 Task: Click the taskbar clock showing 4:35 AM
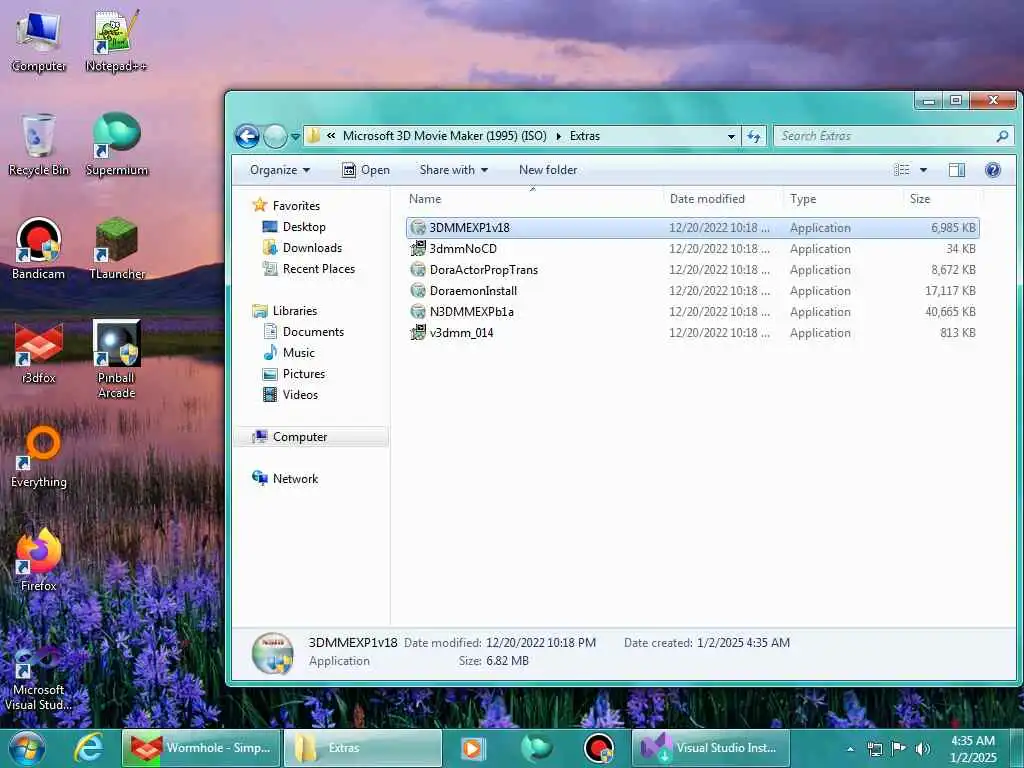pyautogui.click(x=973, y=749)
